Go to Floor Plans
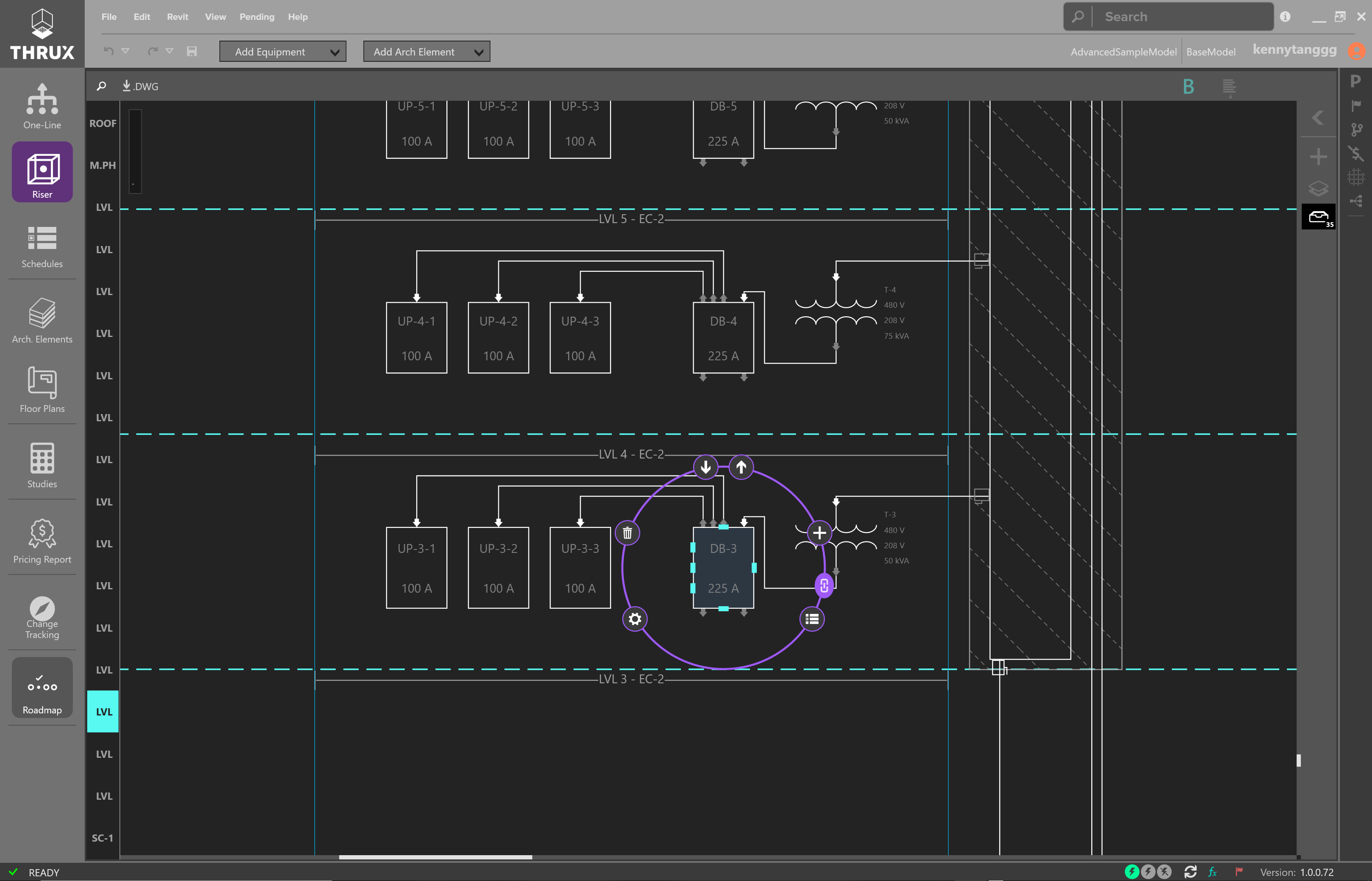Image resolution: width=1372 pixels, height=881 pixels. (42, 390)
